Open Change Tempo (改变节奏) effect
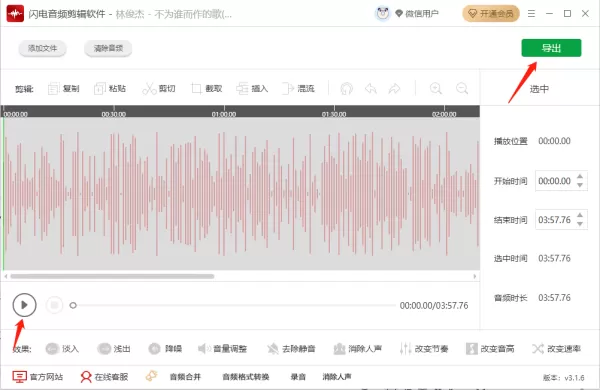 click(x=424, y=349)
